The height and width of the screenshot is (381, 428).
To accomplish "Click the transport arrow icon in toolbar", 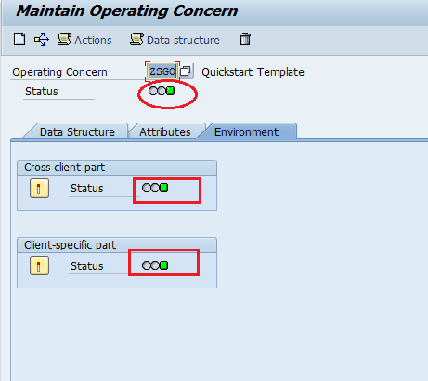I will 41,40.
